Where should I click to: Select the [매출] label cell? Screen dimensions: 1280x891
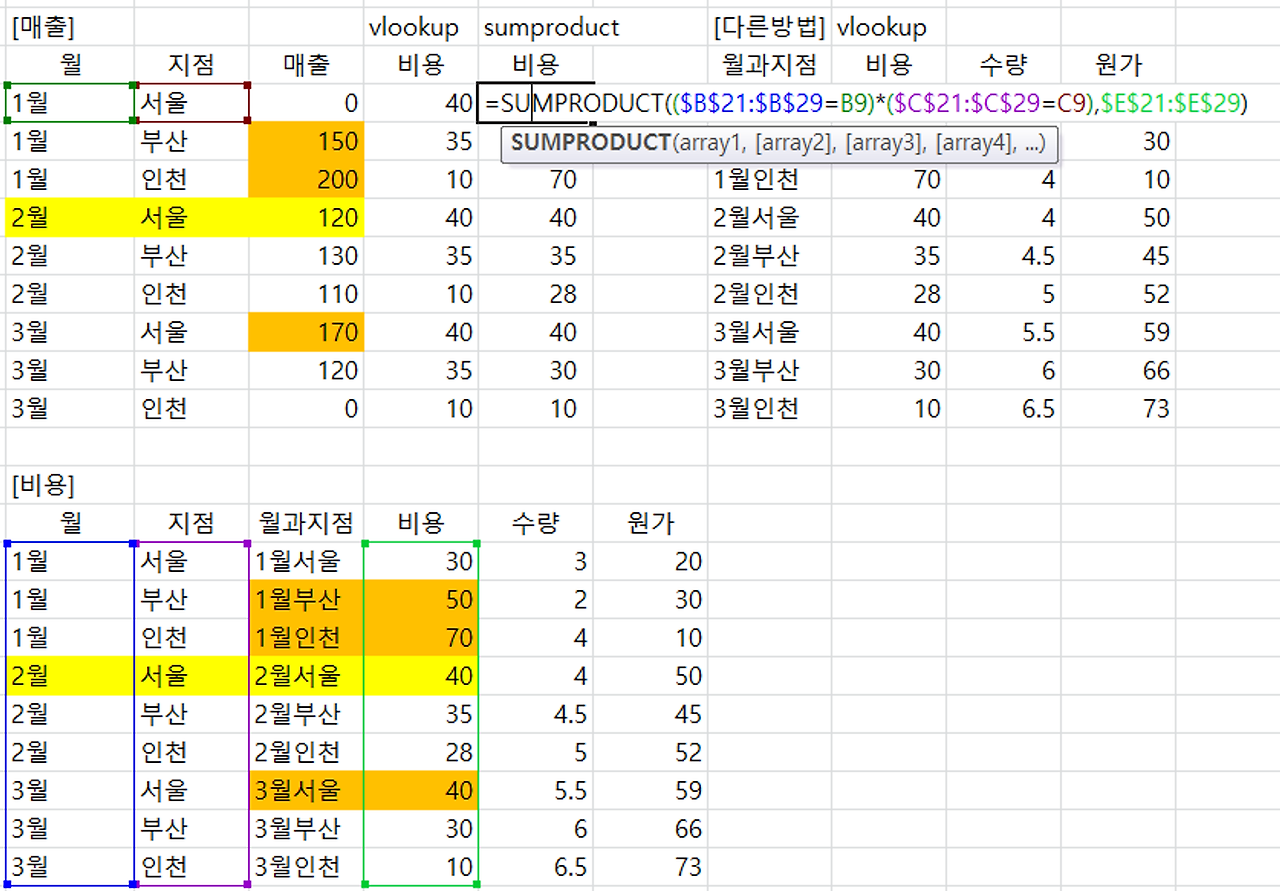pyautogui.click(x=70, y=27)
